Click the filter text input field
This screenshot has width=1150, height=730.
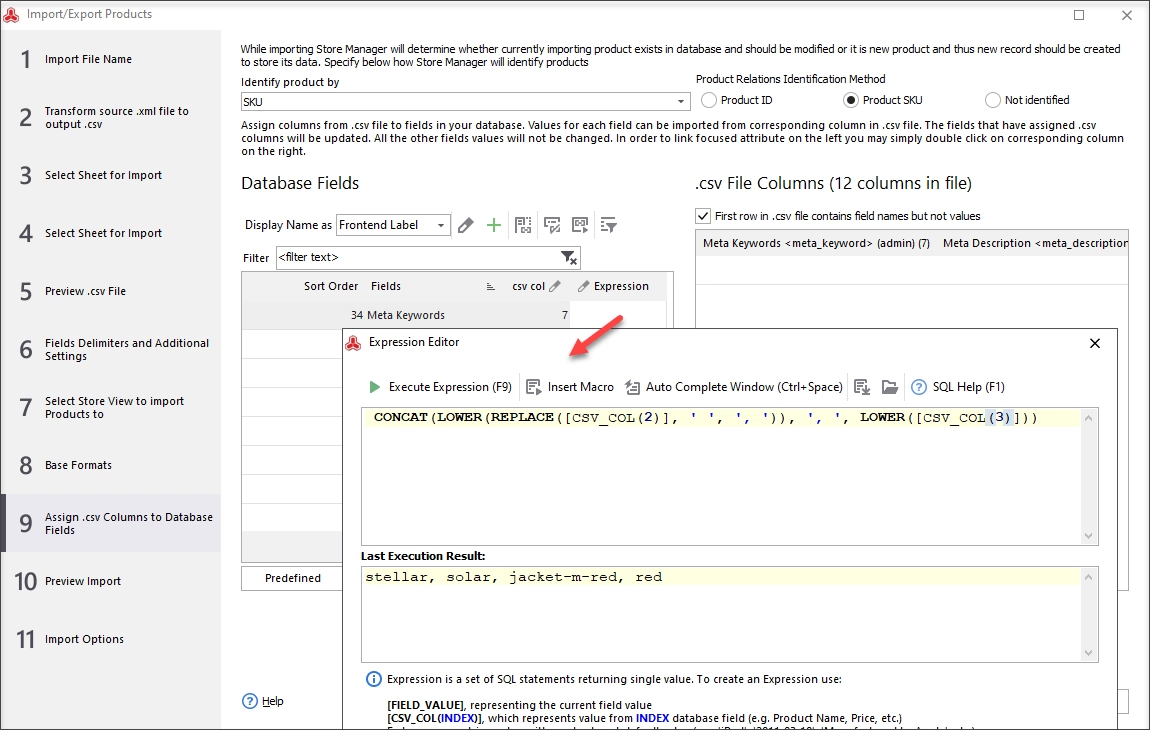418,258
